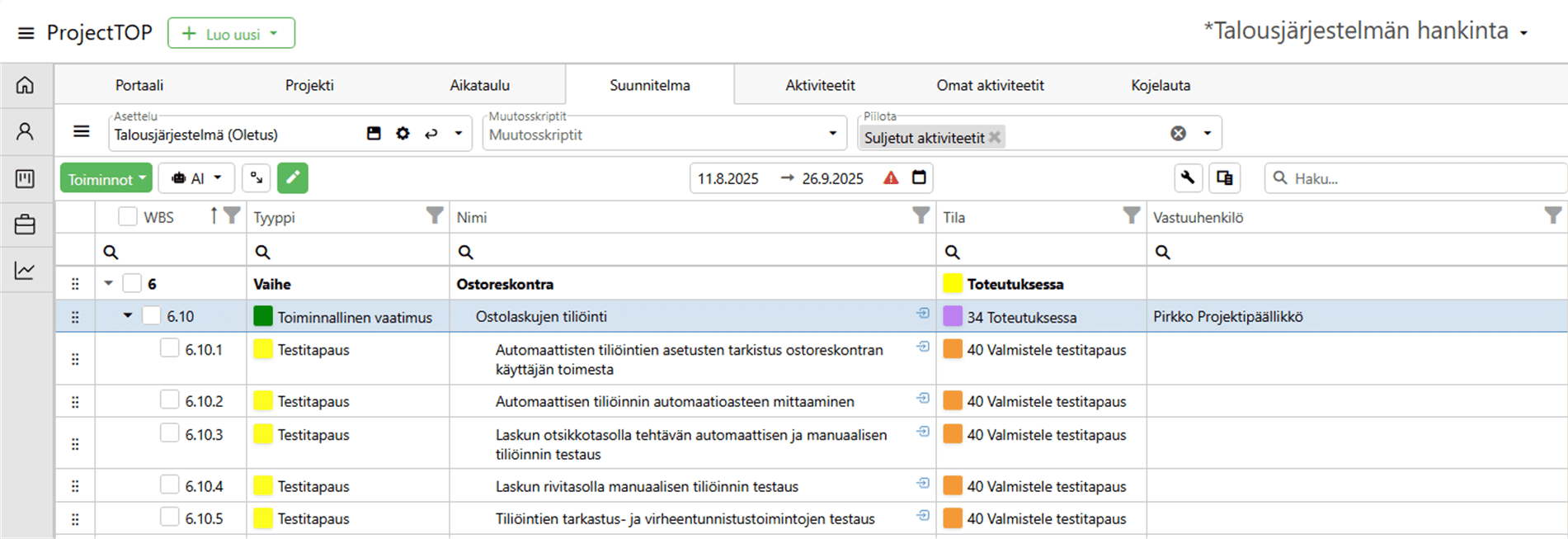Viewport: 1568px width, 539px height.
Task: Remove the Suljetut aktiviteetit filter tag
Action: pyautogui.click(x=995, y=138)
